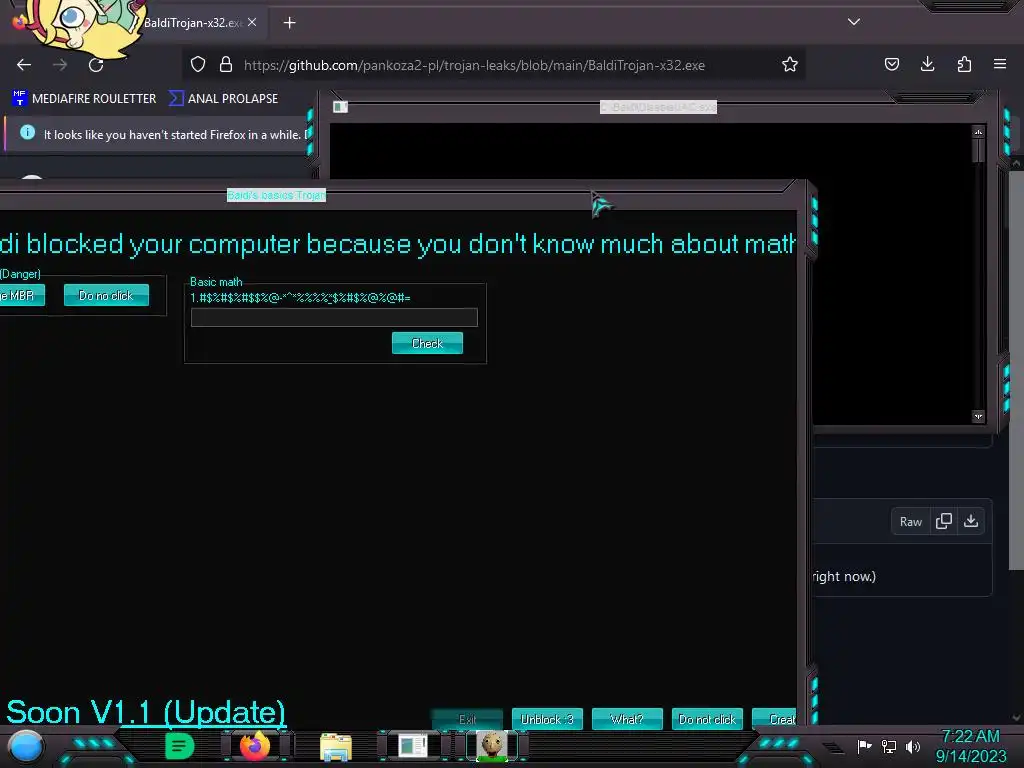The width and height of the screenshot is (1024, 768).
Task: Open the Start orb menu
Action: pos(25,747)
